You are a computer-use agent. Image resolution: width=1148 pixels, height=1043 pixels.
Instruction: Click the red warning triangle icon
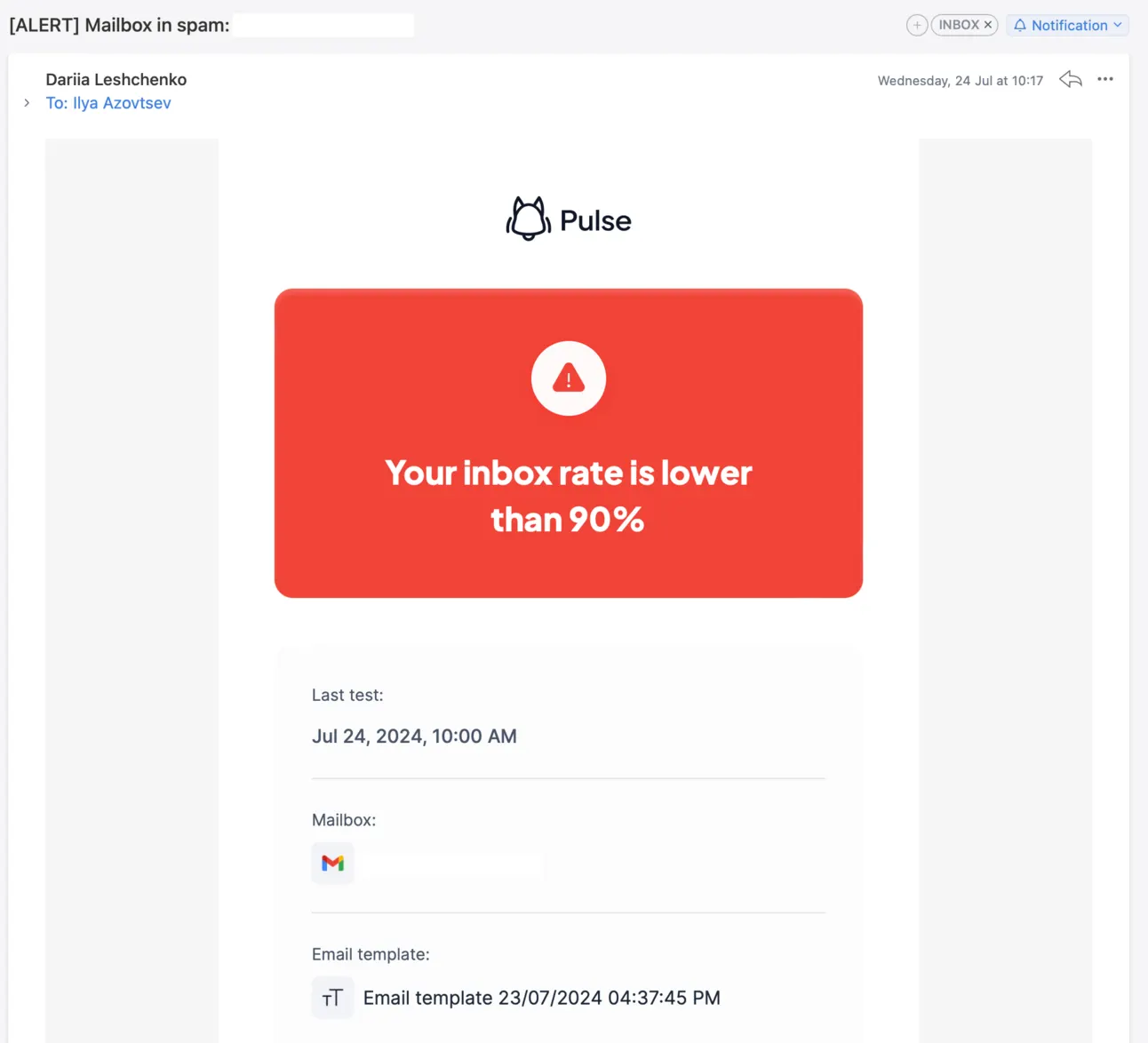(x=569, y=378)
